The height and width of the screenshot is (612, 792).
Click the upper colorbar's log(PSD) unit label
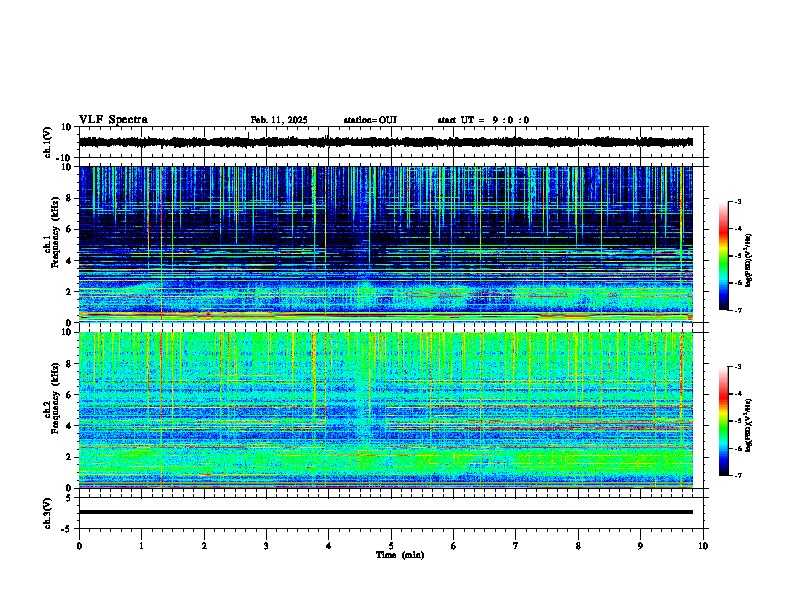(749, 260)
